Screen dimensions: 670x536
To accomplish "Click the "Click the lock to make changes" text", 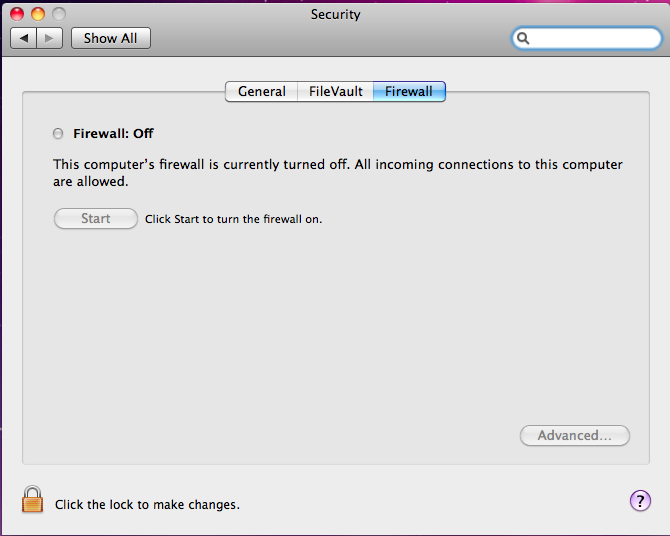I will 147,505.
